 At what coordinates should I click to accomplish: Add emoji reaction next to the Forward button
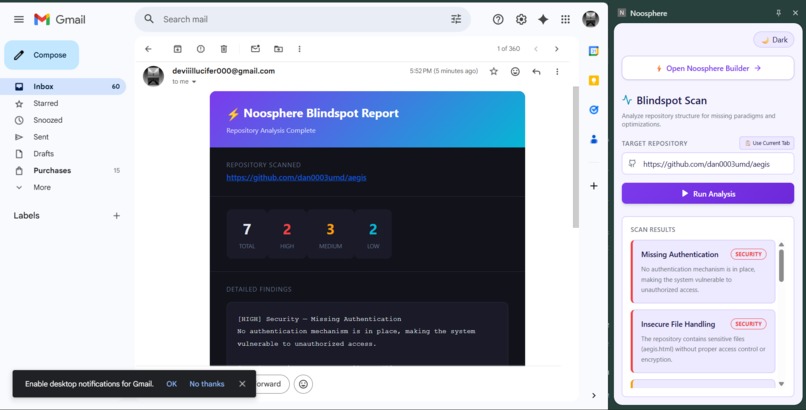tap(303, 384)
